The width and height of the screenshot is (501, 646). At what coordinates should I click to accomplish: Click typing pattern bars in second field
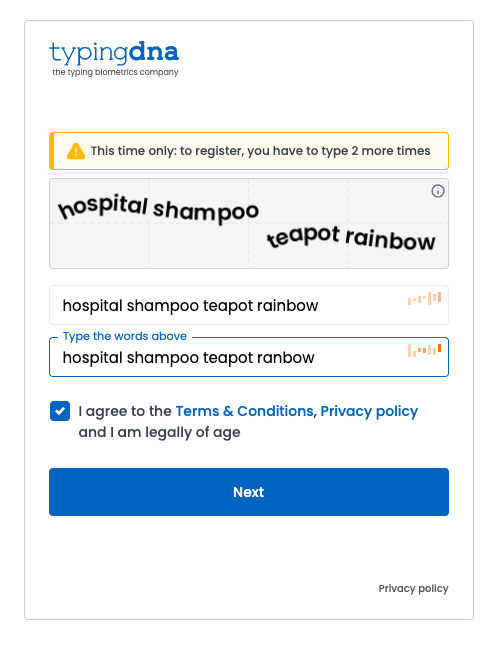pyautogui.click(x=424, y=350)
